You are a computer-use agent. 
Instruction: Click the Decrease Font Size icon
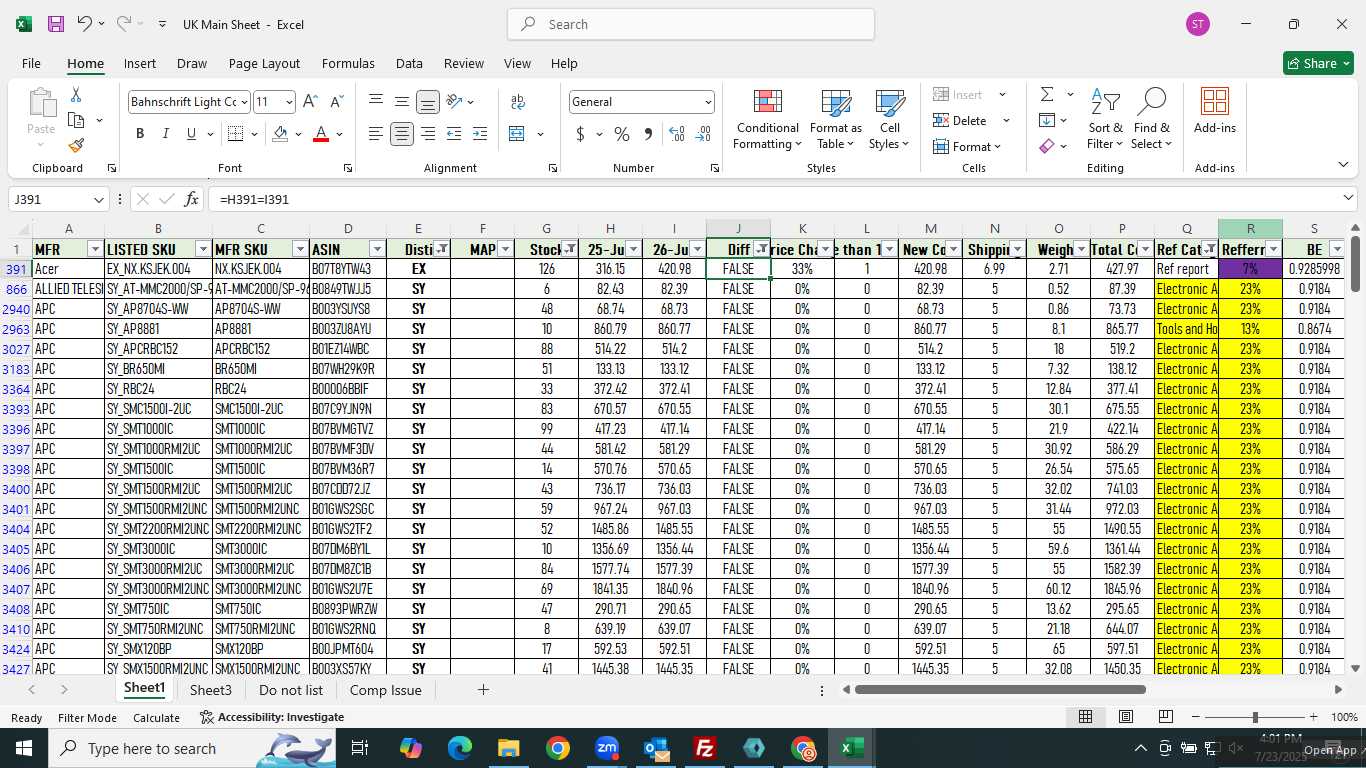[x=337, y=102]
